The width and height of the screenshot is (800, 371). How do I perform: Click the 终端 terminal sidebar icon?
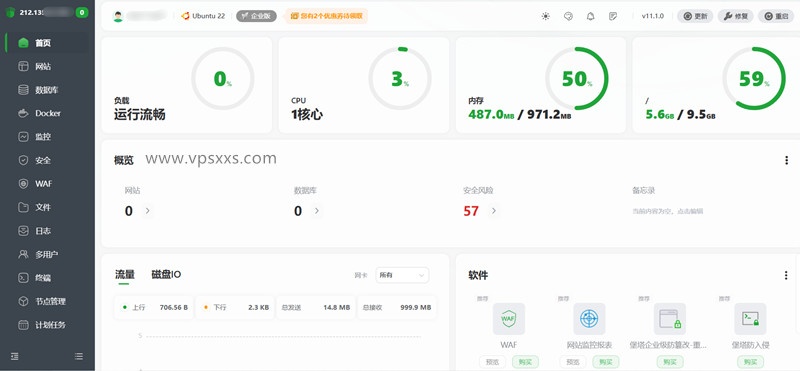click(x=23, y=278)
